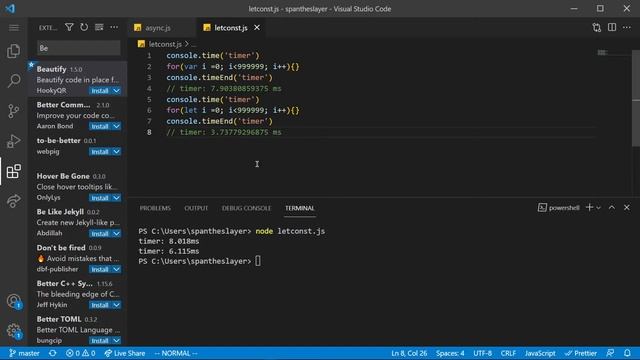This screenshot has height=360, width=640.
Task: Open the Run and Debug view
Action: 13,141
